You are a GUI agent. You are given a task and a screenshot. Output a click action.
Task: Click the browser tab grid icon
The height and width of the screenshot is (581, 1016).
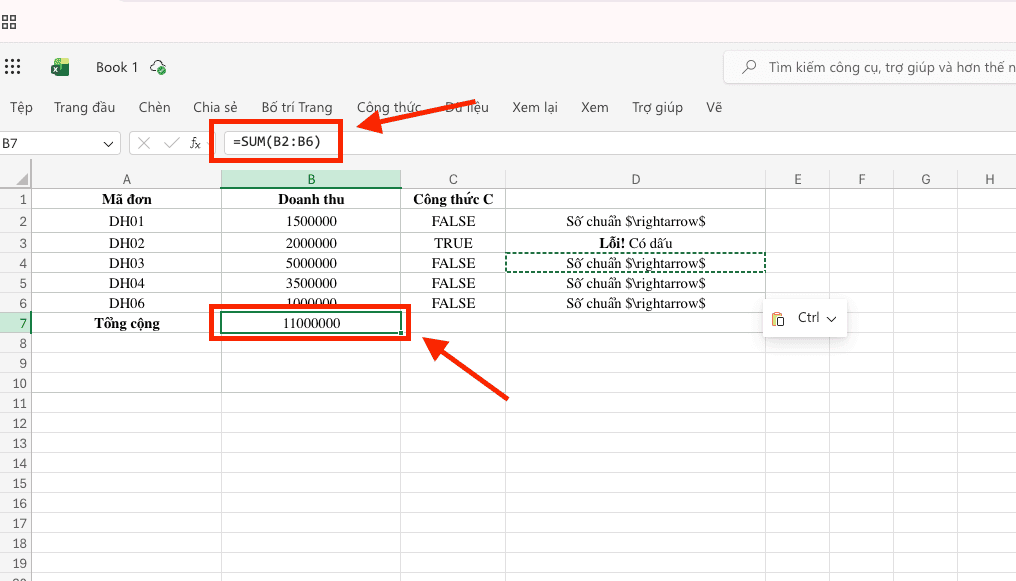coord(9,22)
